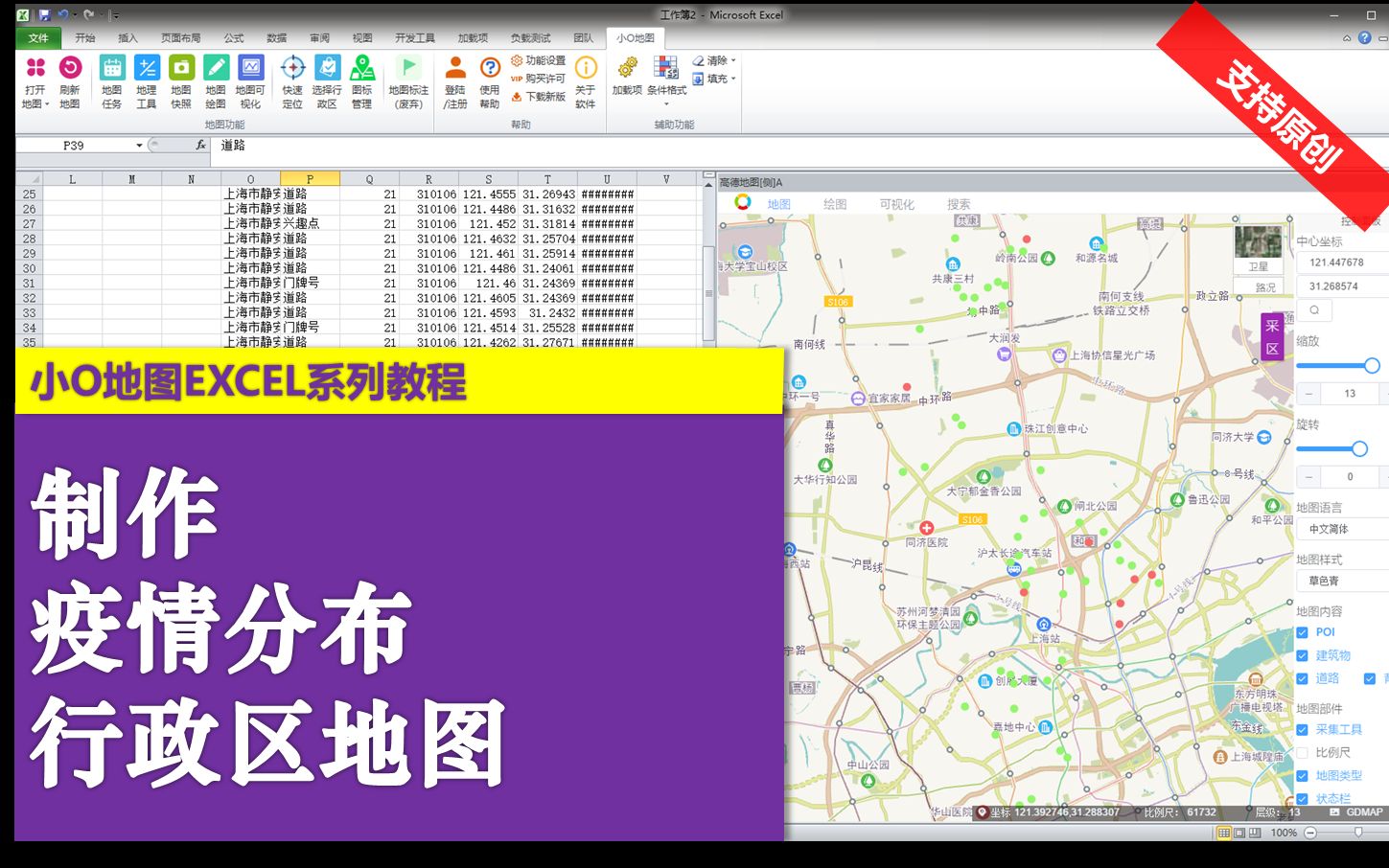This screenshot has height=868, width=1389.
Task: Open the 地理工具 geography tools
Action: (147, 81)
